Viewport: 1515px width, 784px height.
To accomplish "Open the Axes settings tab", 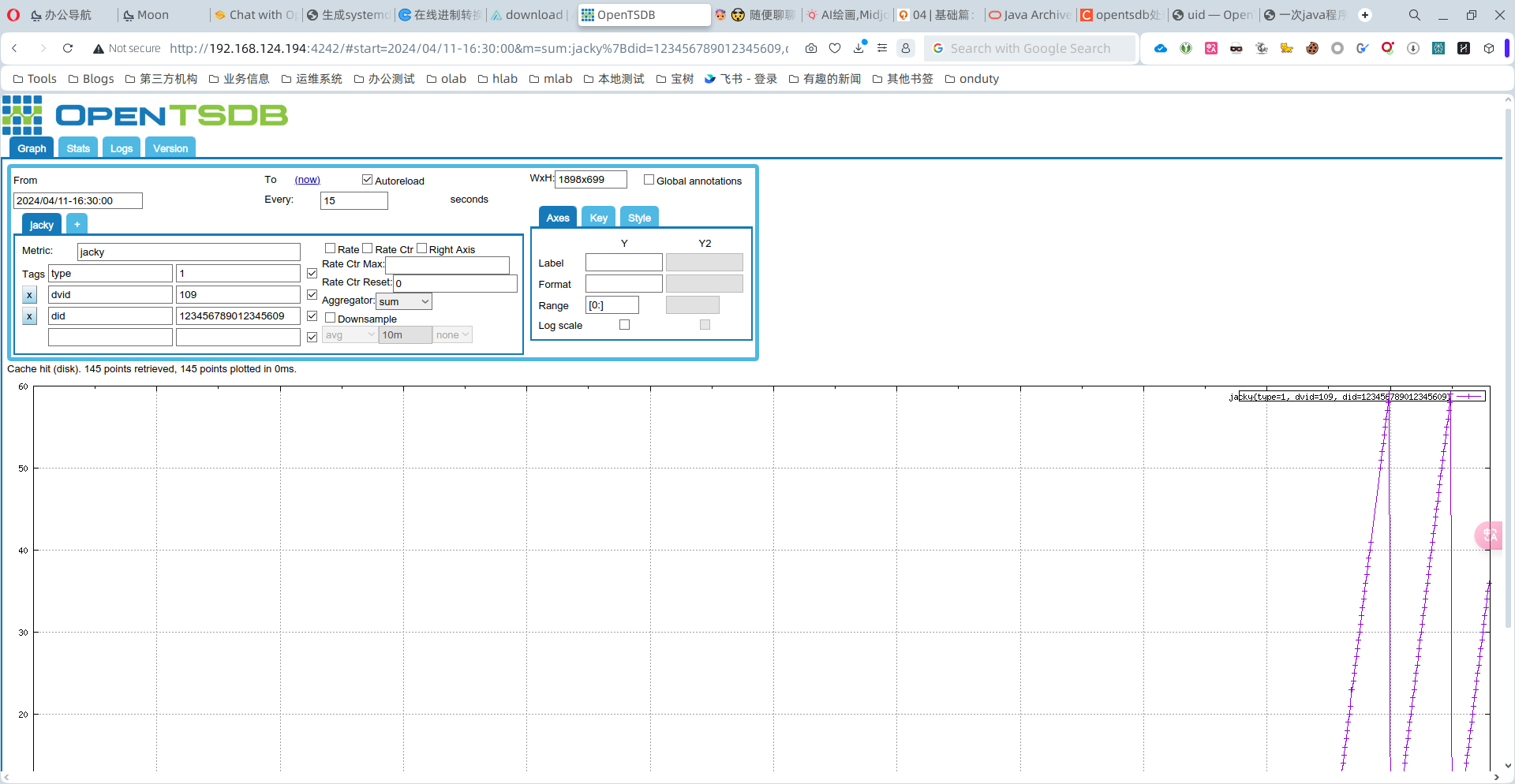I will (558, 218).
